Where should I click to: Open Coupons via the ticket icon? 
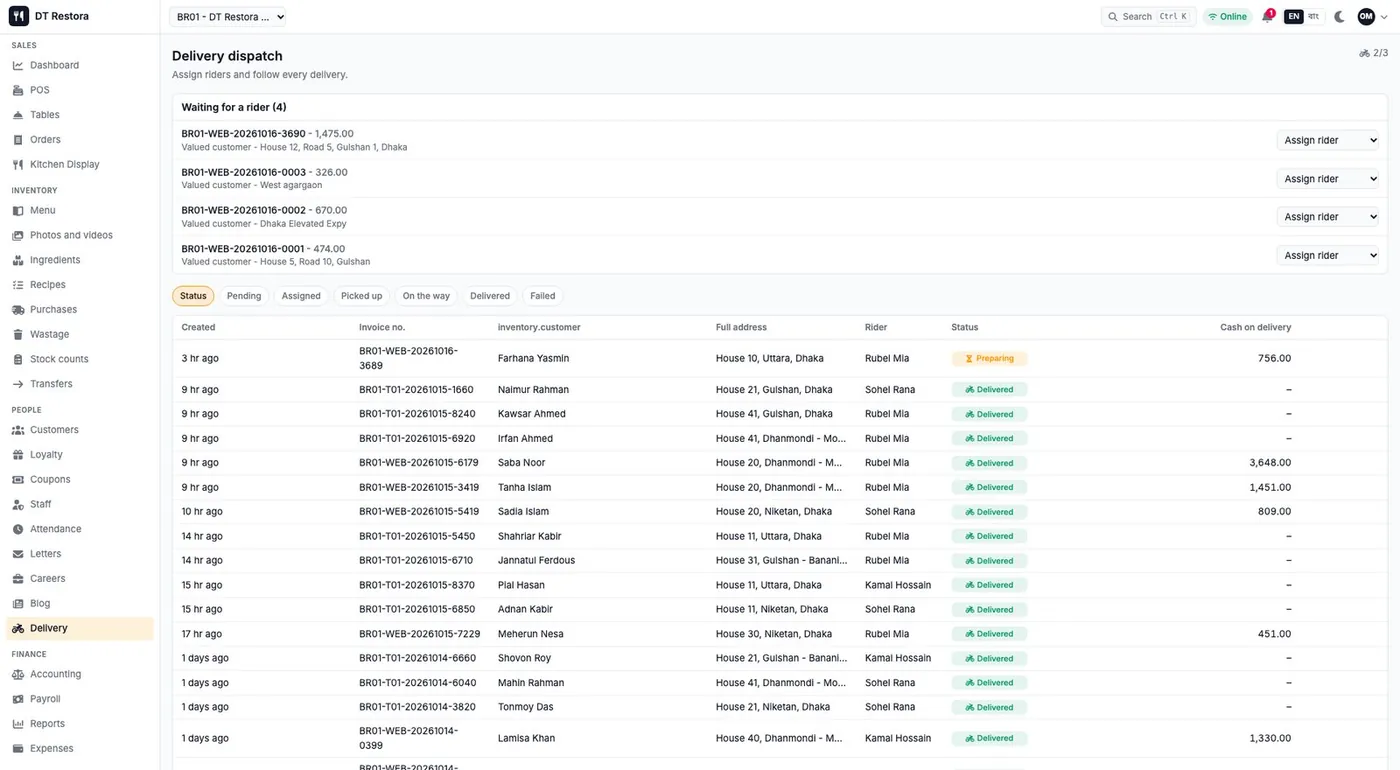(x=18, y=480)
